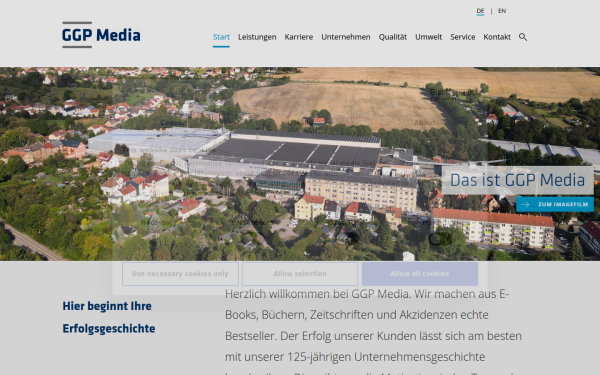600x375 pixels.
Task: Click the GGP Media logo
Action: tap(101, 35)
